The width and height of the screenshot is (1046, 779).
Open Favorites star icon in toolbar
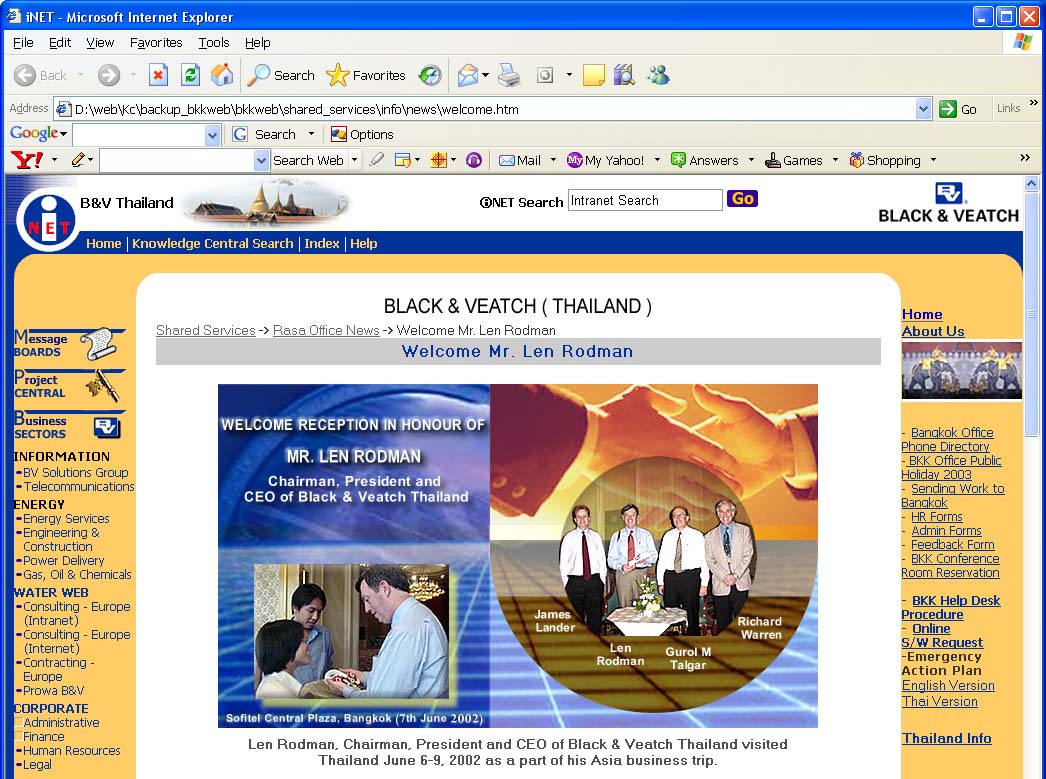click(338, 75)
